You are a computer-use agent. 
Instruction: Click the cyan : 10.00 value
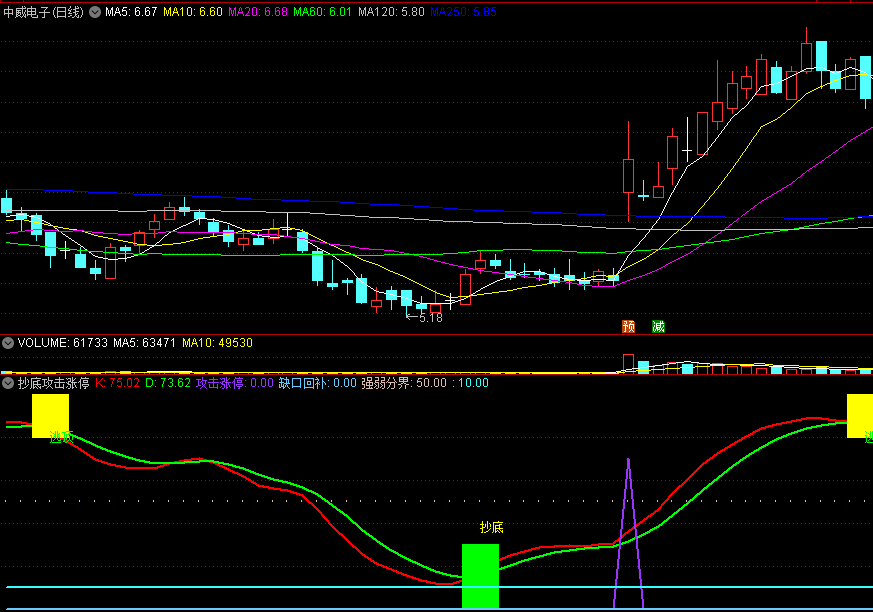click(x=470, y=383)
